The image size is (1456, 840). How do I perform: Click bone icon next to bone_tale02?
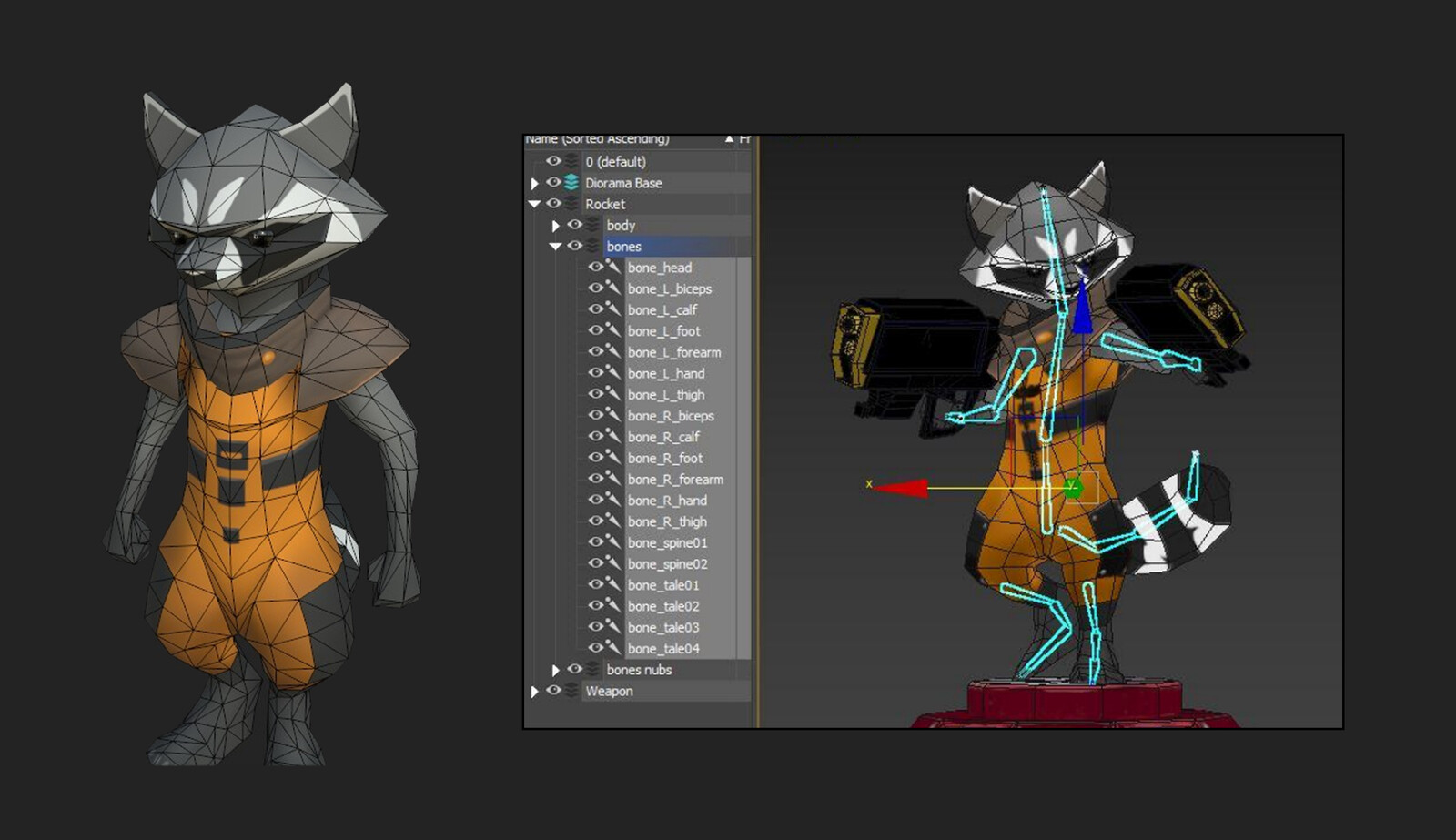(613, 606)
